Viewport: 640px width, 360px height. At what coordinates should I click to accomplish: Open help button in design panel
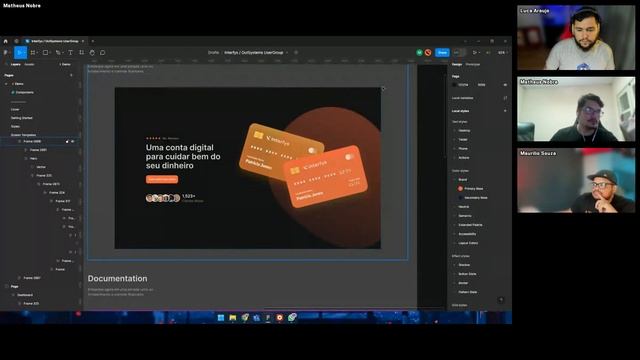[x=501, y=300]
